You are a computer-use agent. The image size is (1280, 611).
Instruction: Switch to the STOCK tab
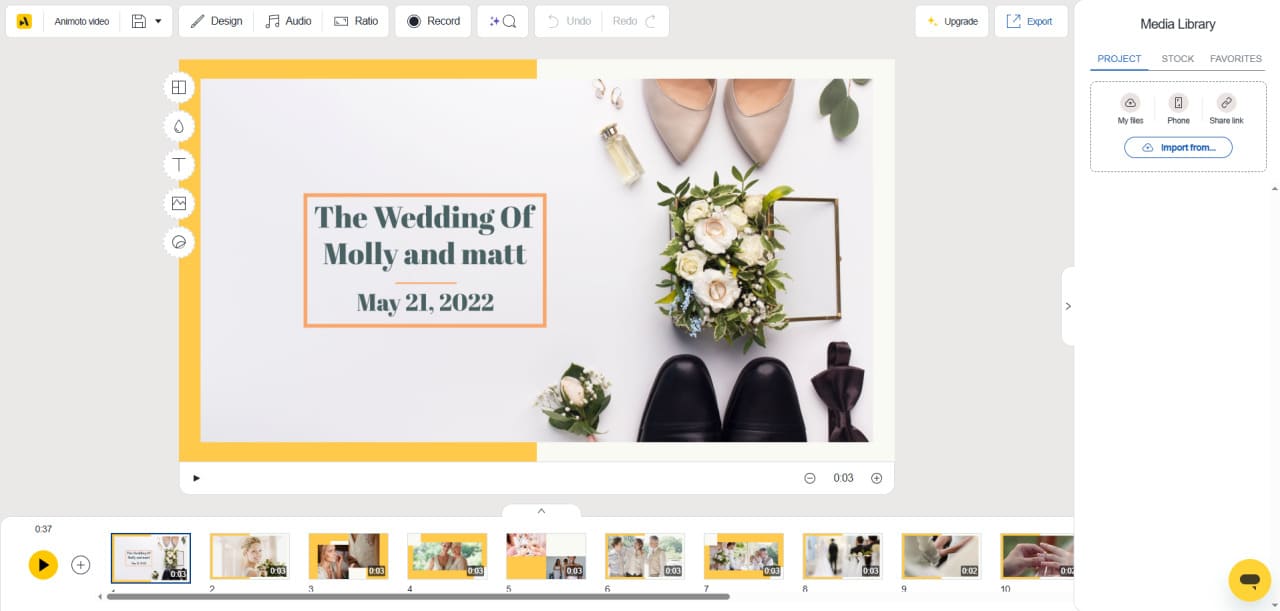(1177, 59)
